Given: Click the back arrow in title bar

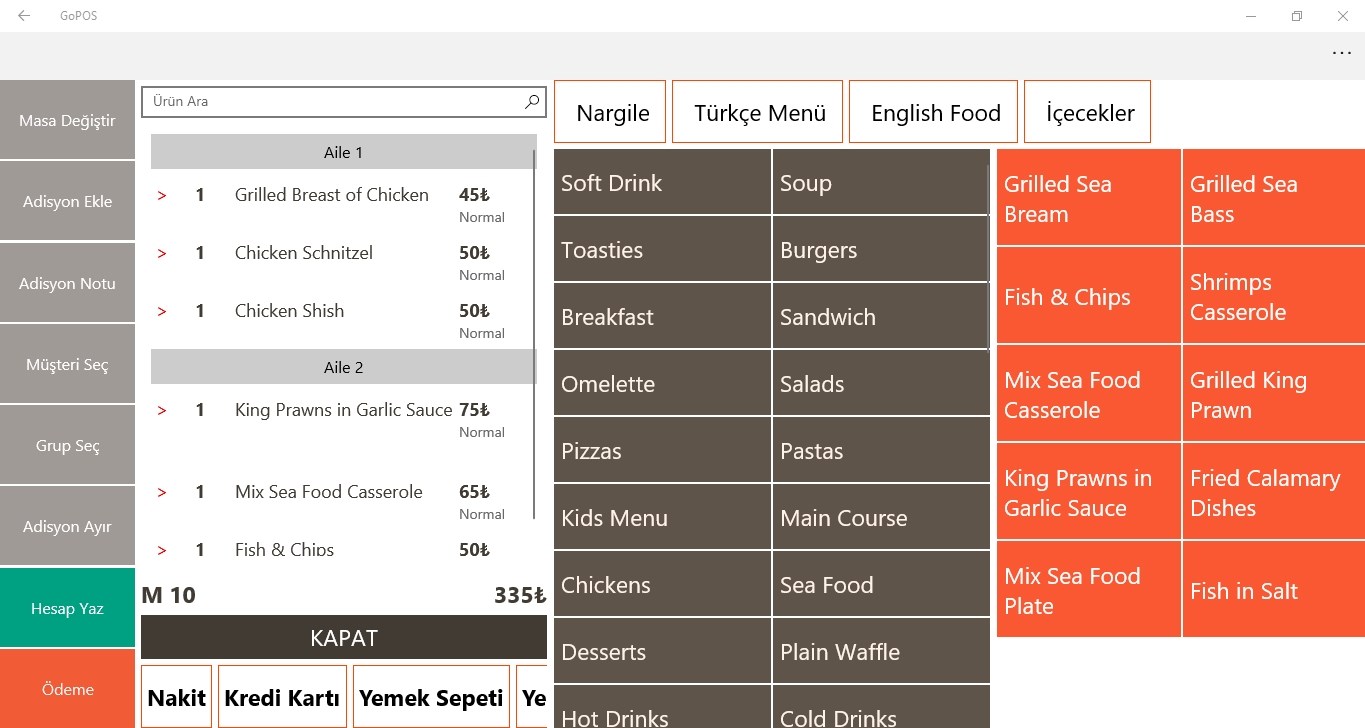Looking at the screenshot, I should (x=24, y=16).
